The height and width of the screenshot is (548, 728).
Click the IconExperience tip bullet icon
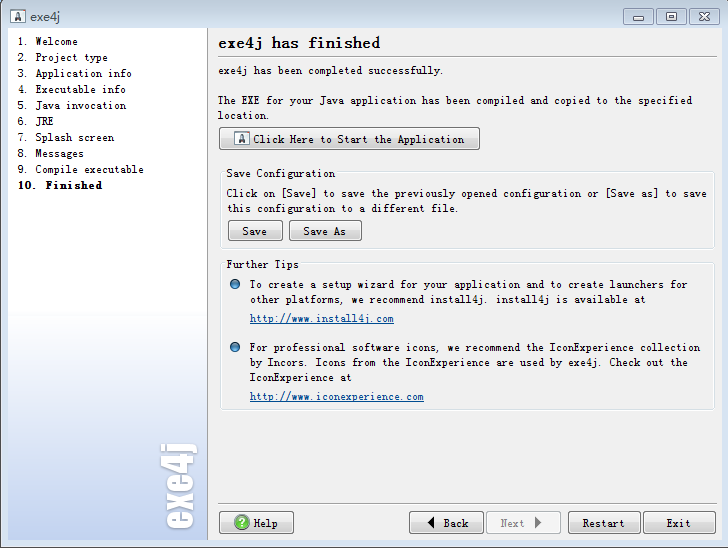click(235, 347)
